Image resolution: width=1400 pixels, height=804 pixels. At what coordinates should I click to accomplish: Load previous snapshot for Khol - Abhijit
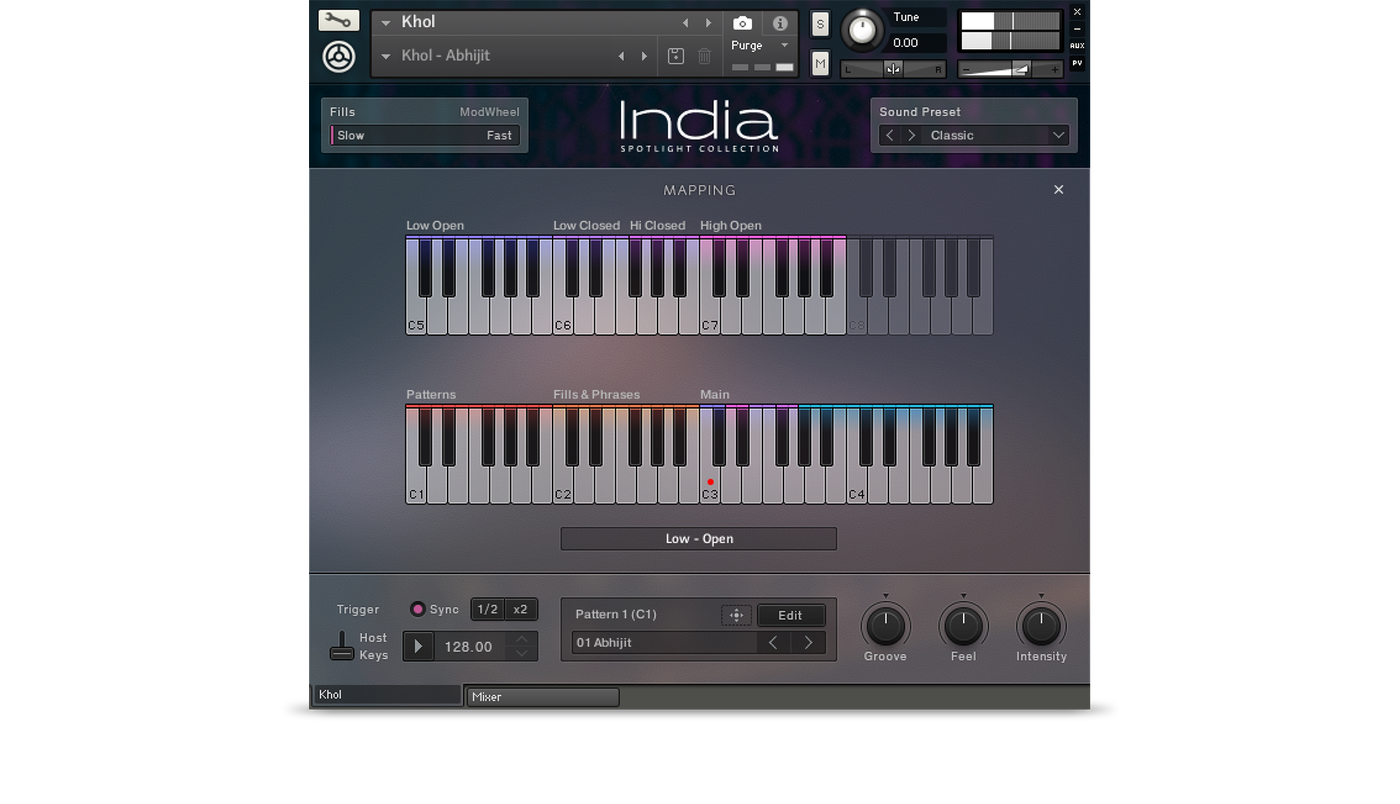[x=621, y=56]
